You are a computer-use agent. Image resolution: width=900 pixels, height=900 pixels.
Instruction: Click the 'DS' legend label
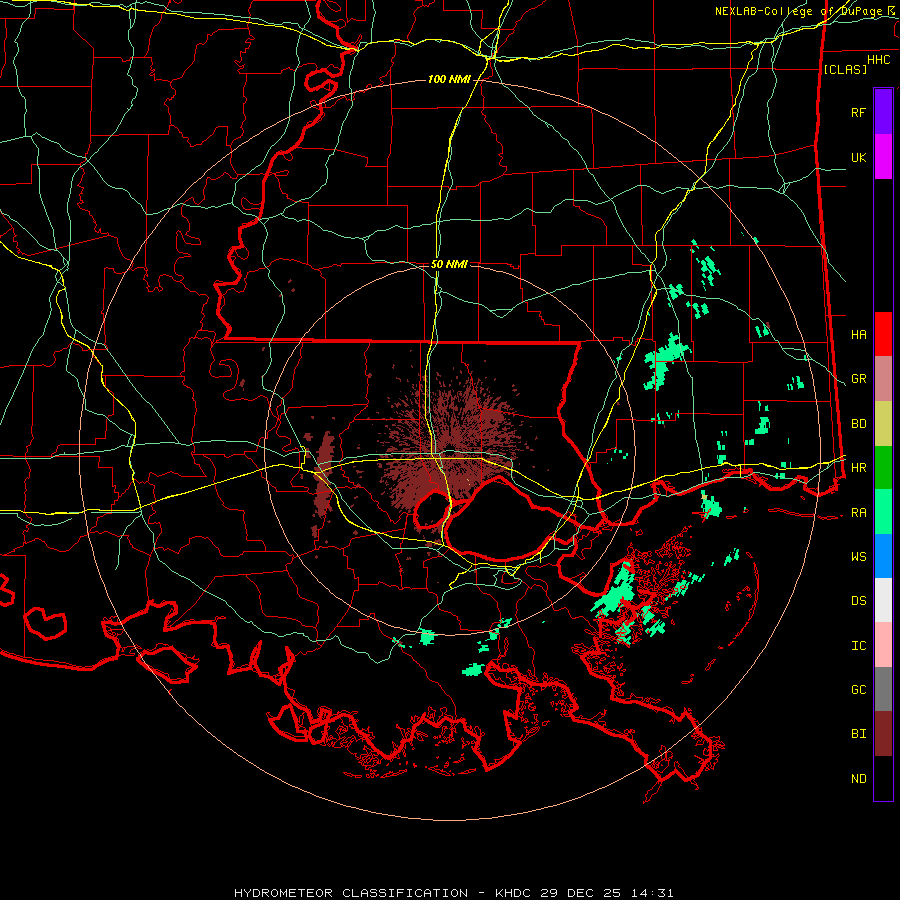coord(859,601)
